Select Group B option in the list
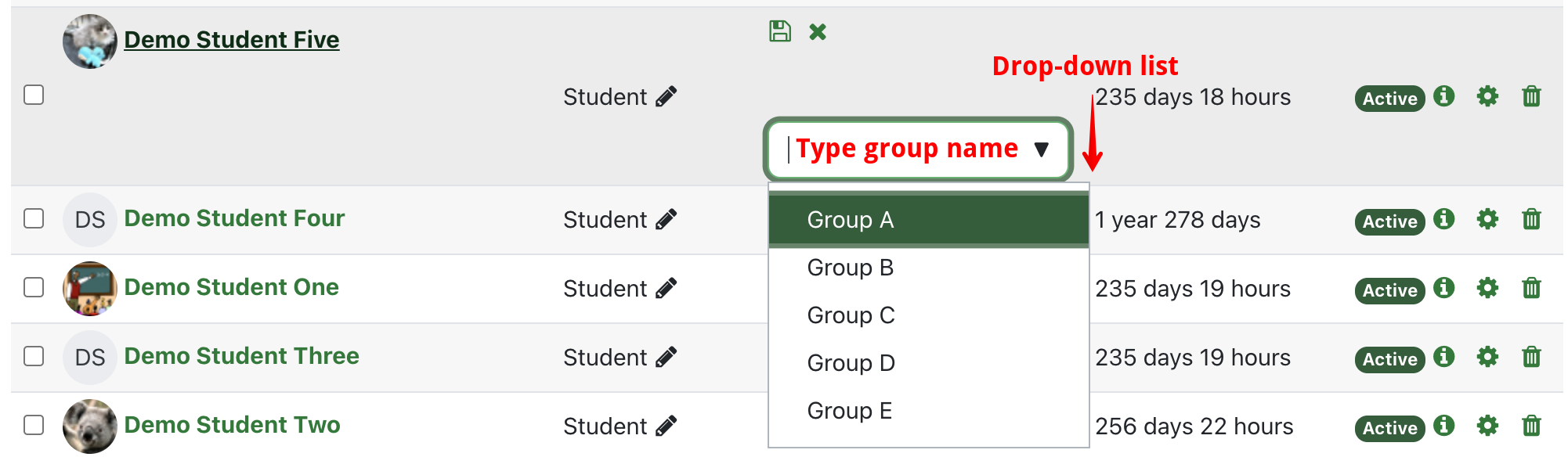Screen dimensions: 1568x457 tap(850, 268)
